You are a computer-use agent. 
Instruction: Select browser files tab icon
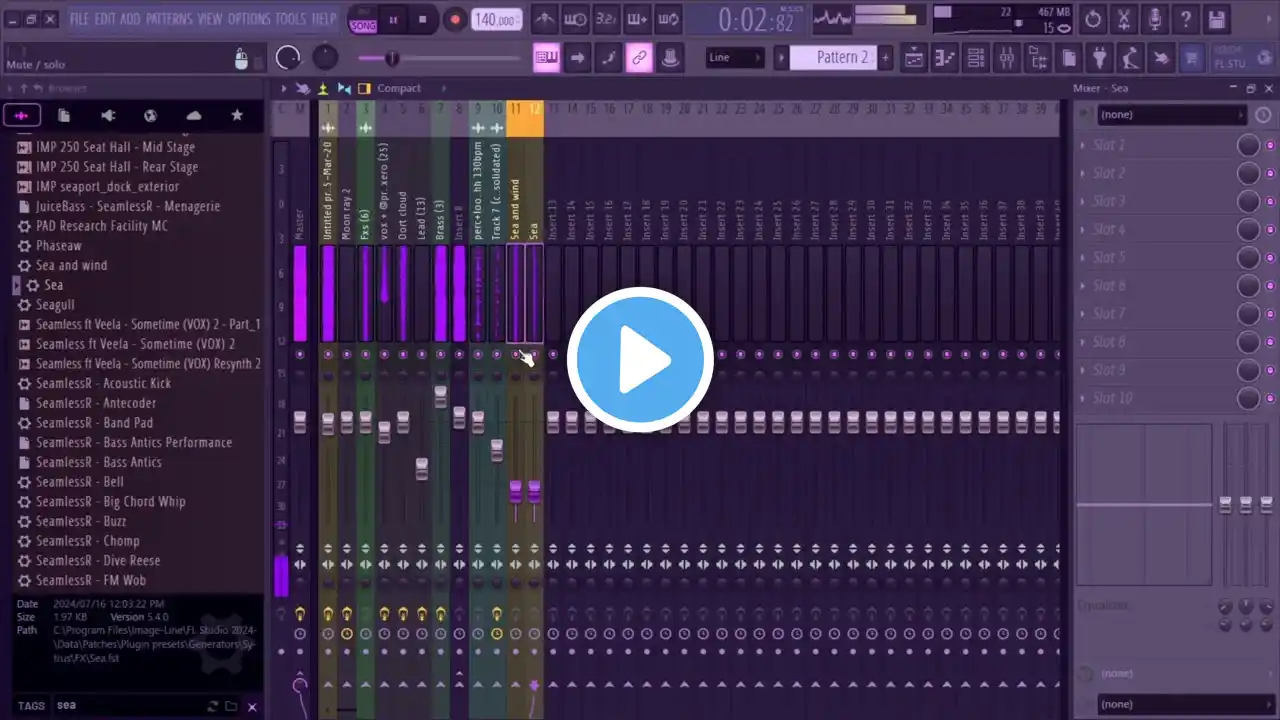pyautogui.click(x=64, y=115)
